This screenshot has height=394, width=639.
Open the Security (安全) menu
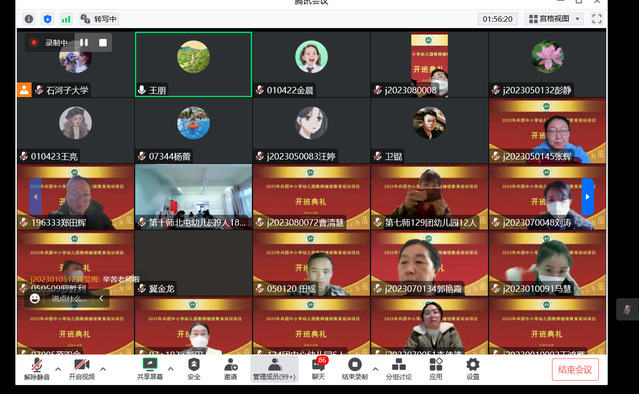coord(194,369)
